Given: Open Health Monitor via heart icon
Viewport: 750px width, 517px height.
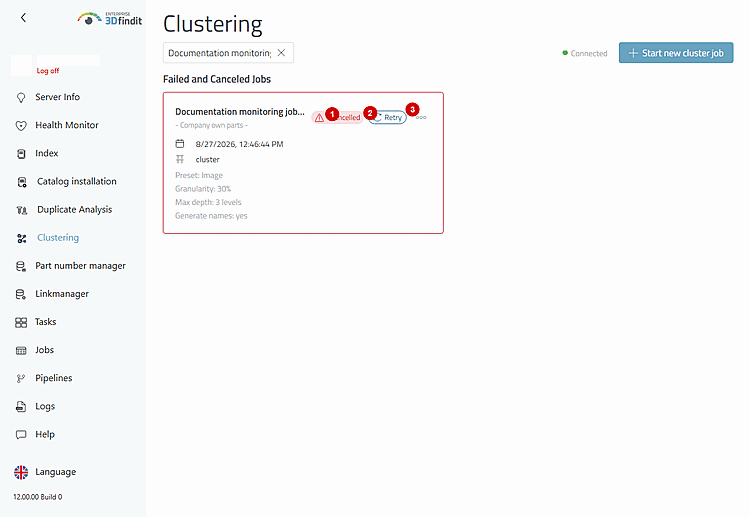Looking at the screenshot, I should (21, 126).
